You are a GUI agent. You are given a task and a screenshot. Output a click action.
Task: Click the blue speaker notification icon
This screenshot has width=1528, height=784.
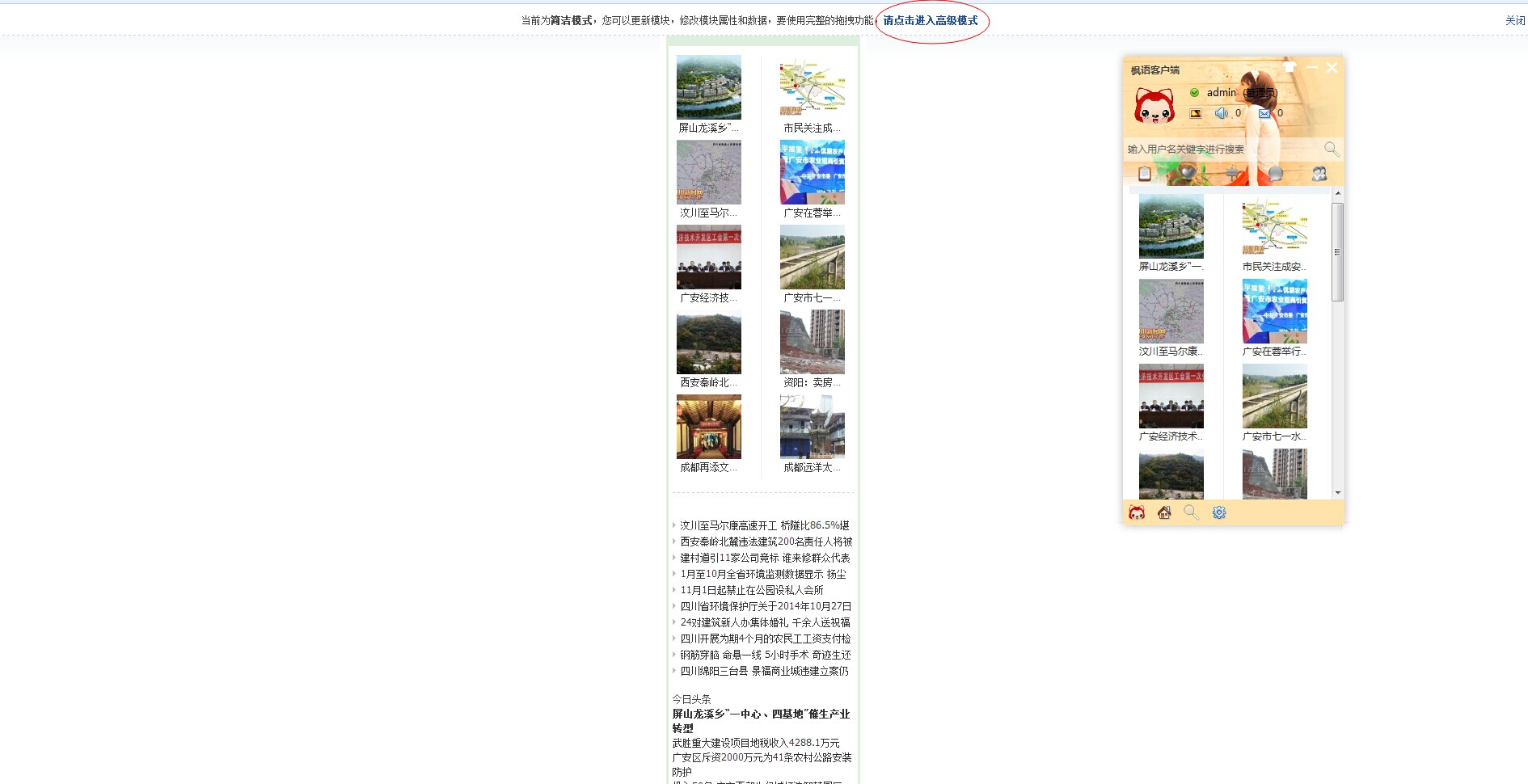pos(1221,113)
